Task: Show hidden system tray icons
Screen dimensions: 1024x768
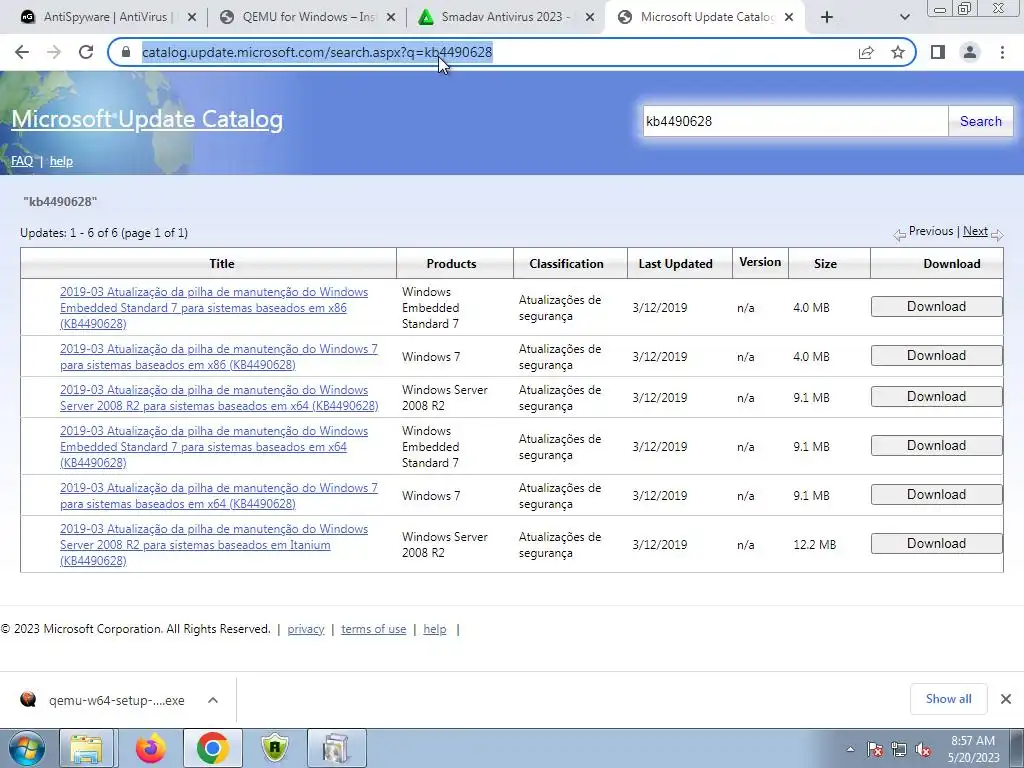Action: [850, 749]
